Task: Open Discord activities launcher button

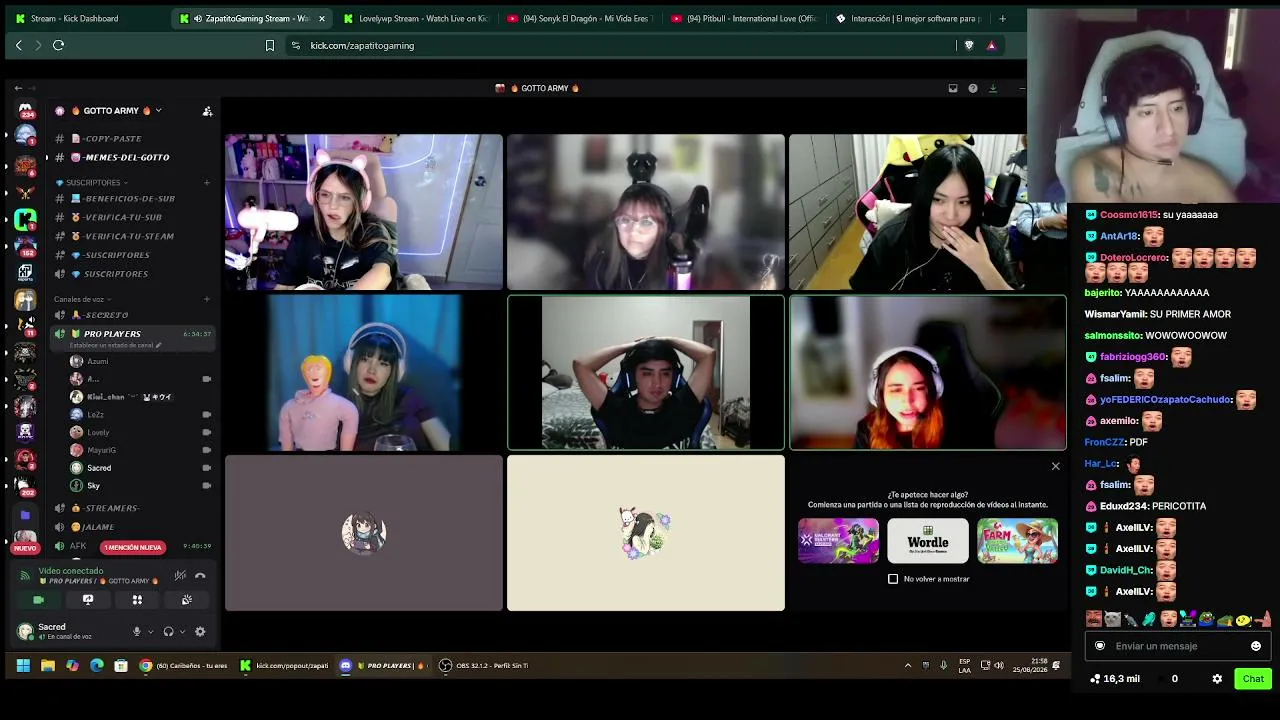Action: [x=137, y=600]
